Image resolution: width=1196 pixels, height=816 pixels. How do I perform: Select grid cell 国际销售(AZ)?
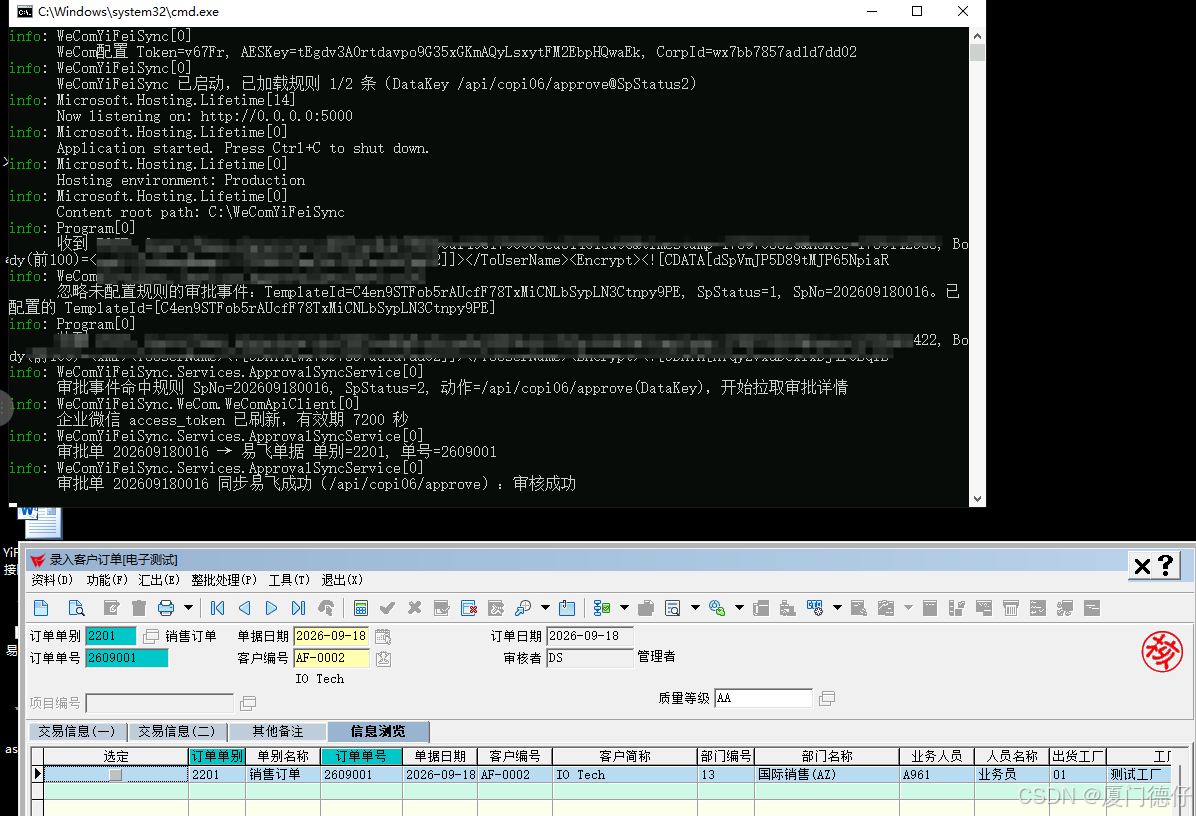click(827, 775)
